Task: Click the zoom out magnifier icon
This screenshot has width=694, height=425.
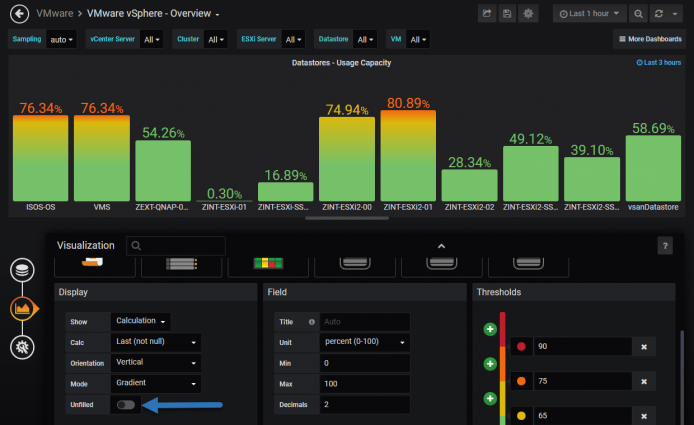Action: [638, 14]
